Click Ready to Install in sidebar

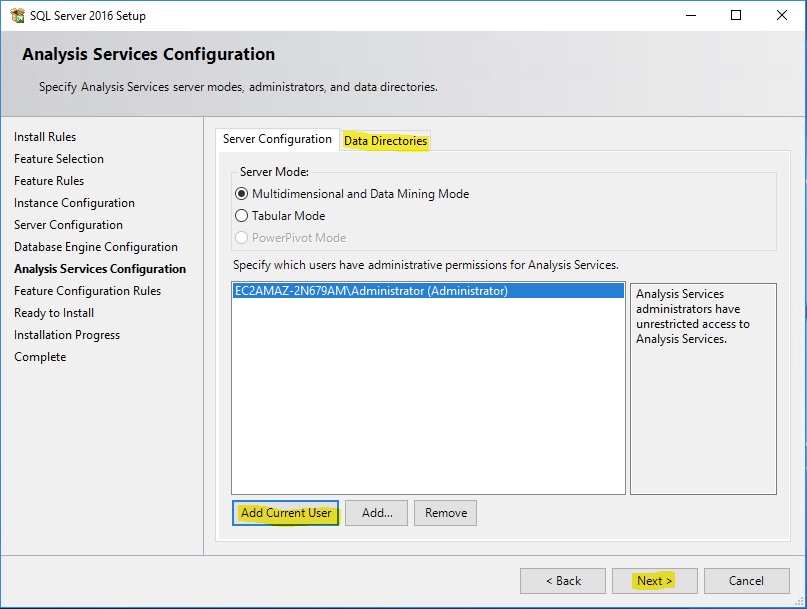pos(54,313)
